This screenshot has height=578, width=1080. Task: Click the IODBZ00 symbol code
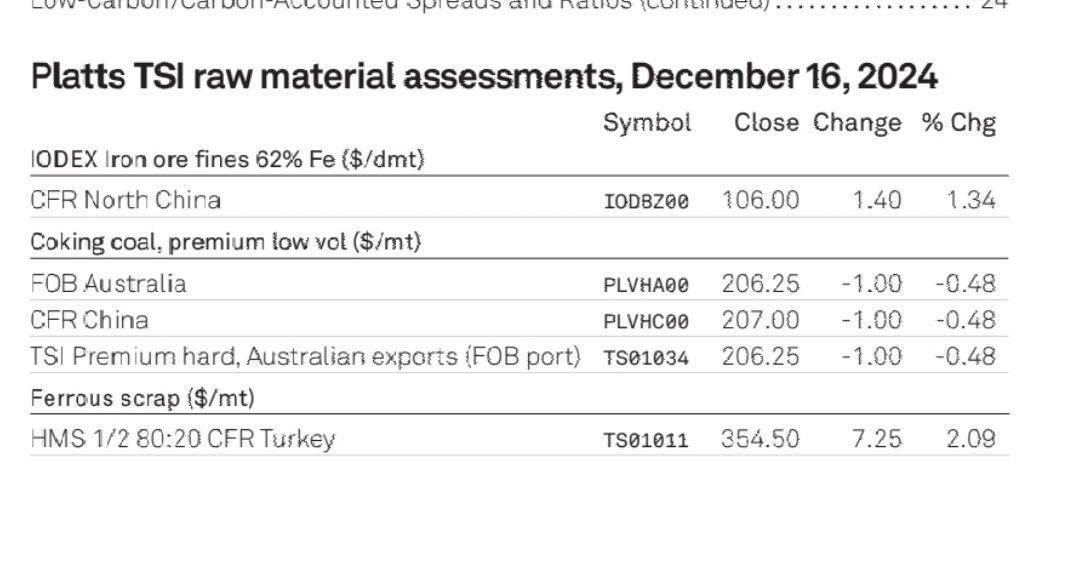point(646,202)
